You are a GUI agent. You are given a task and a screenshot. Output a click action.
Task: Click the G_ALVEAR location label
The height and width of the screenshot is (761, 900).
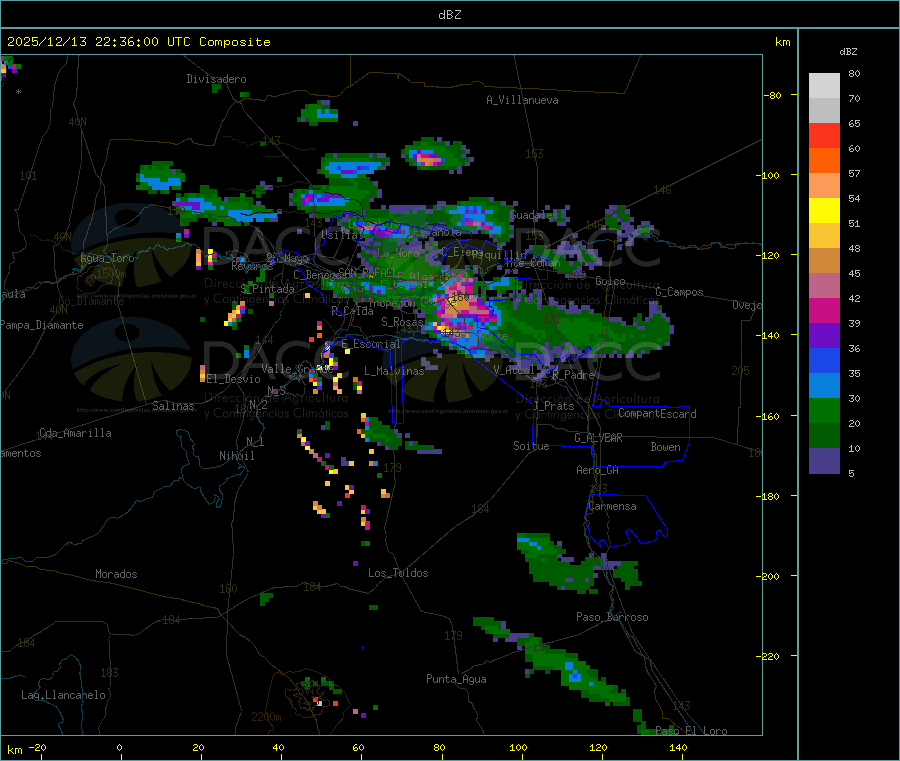598,438
